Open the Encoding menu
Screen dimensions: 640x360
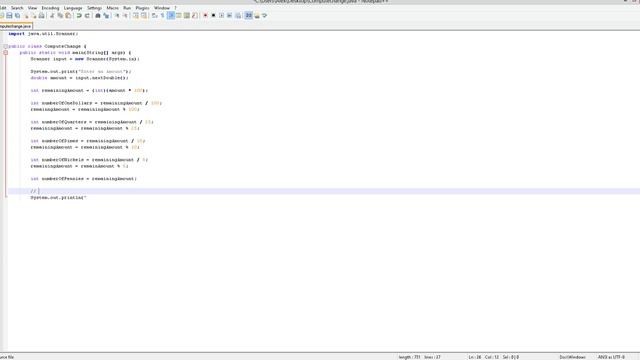pyautogui.click(x=51, y=8)
